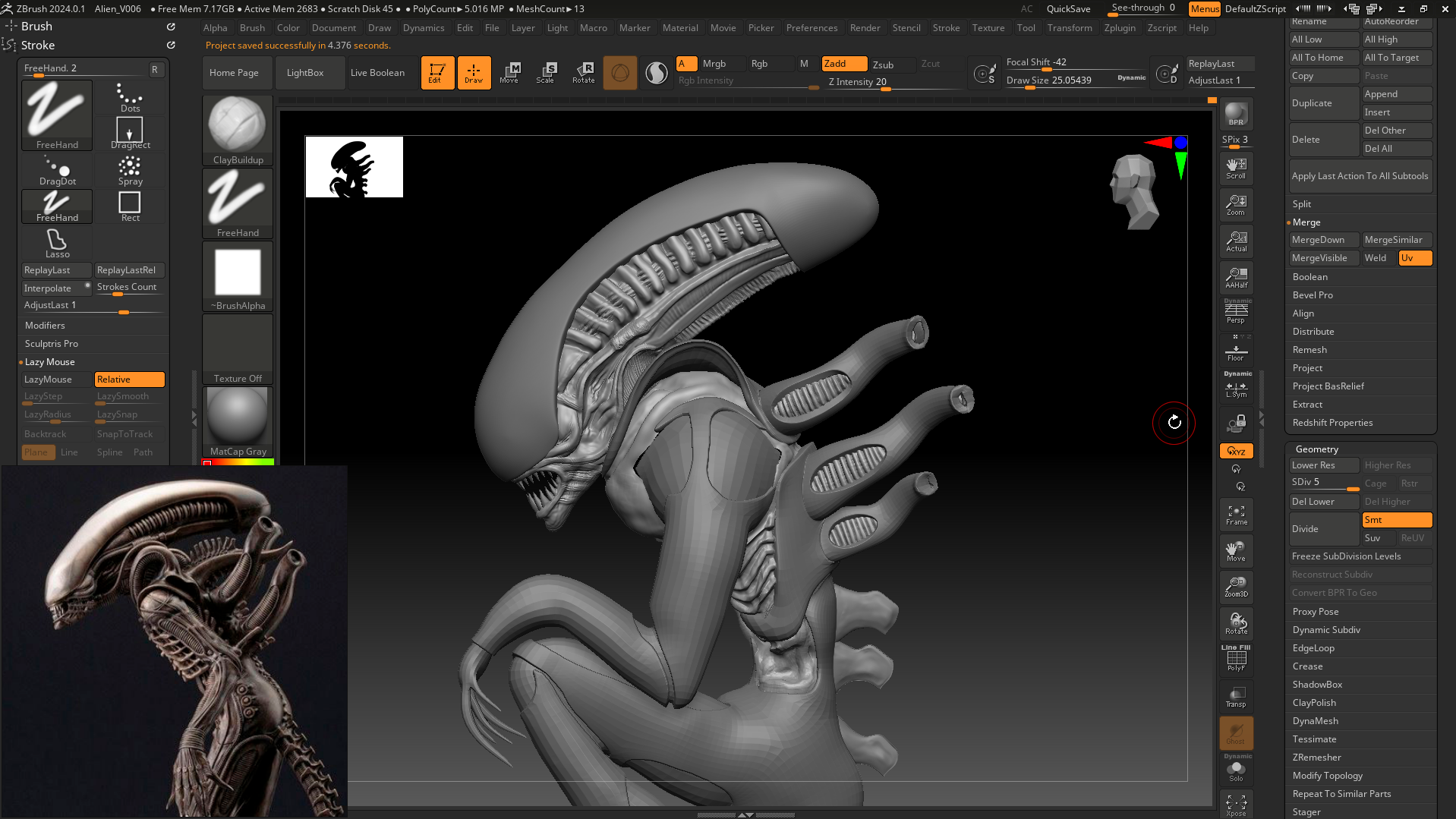This screenshot has width=1456, height=819.
Task: Adjust the Draw Size slider
Action: tap(1076, 80)
